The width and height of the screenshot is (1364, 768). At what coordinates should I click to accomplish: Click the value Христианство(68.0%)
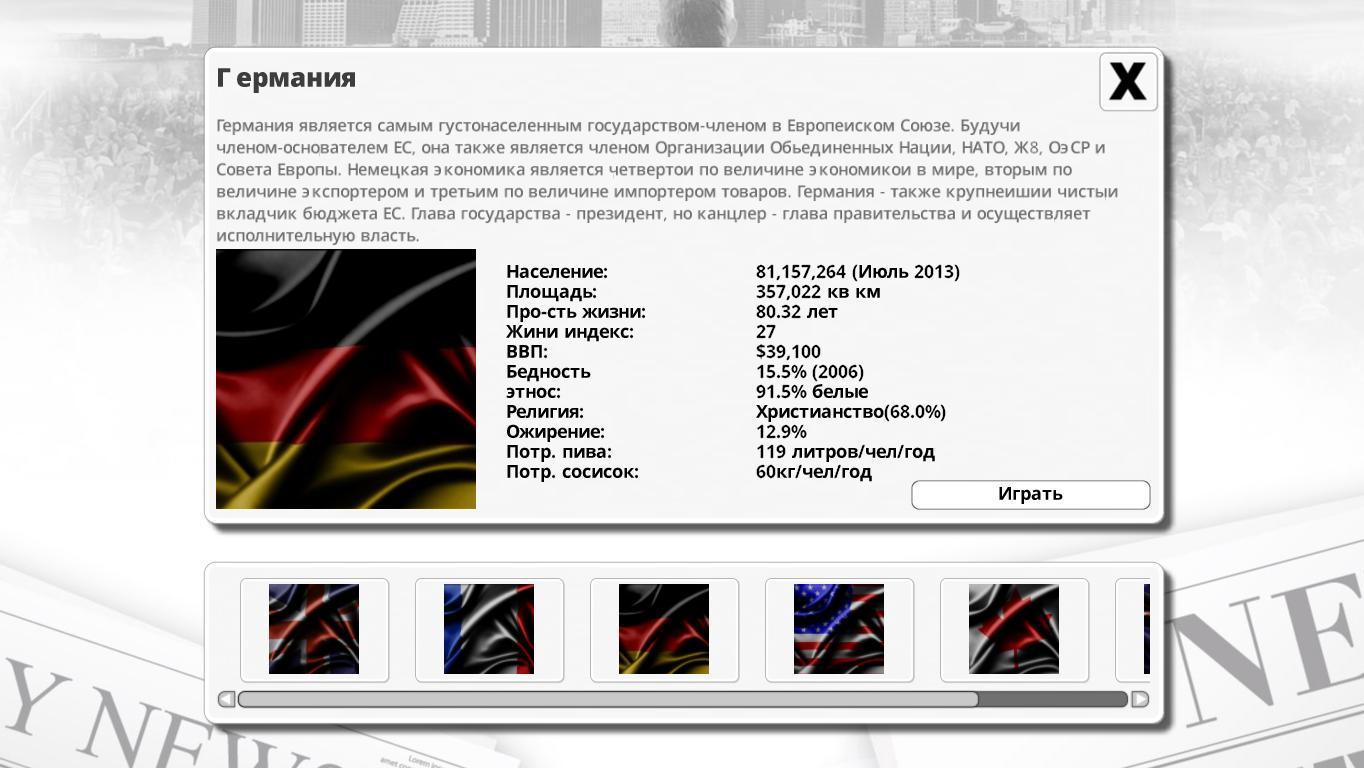tap(851, 412)
